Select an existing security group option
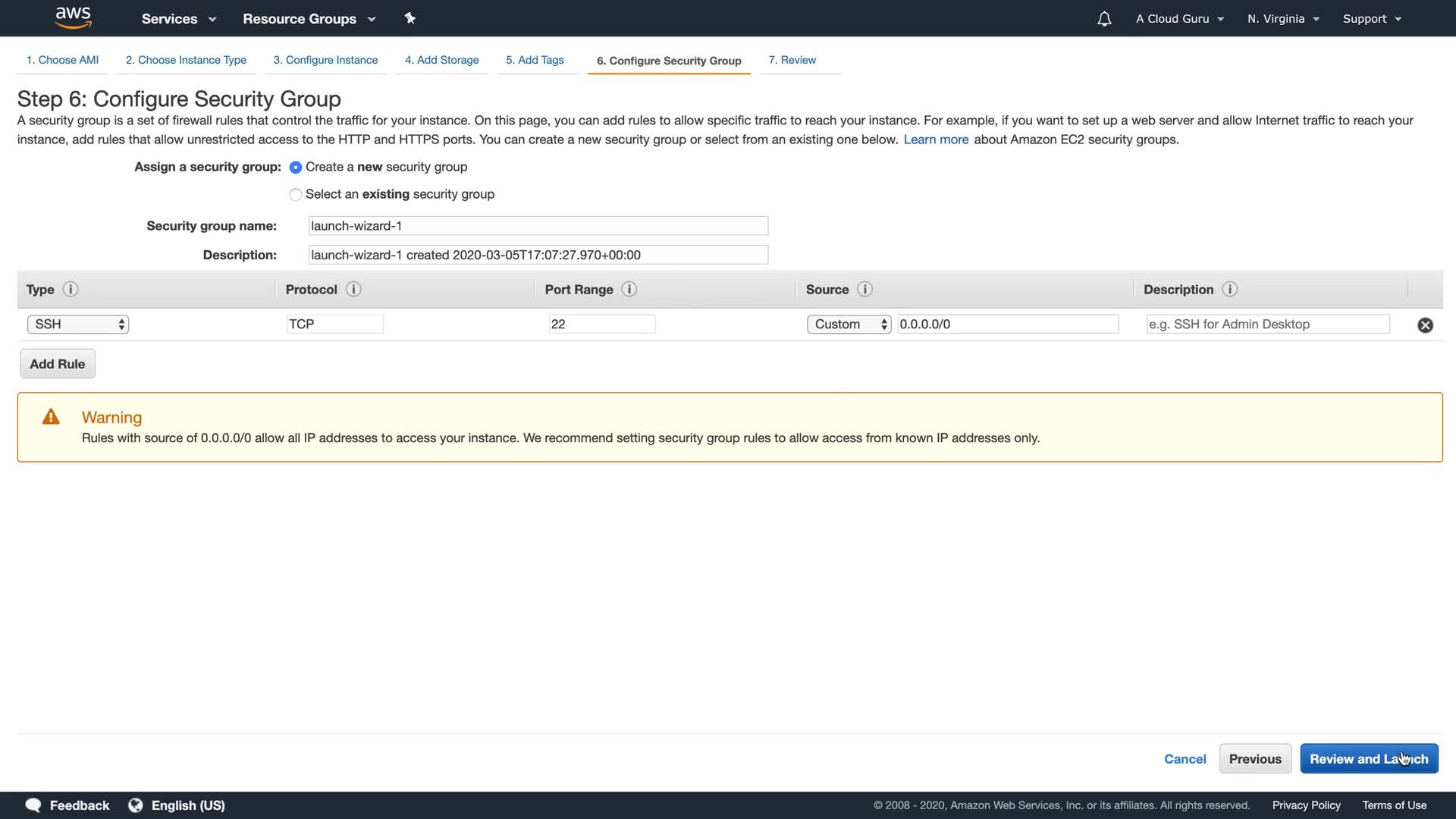The height and width of the screenshot is (819, 1456). click(296, 195)
